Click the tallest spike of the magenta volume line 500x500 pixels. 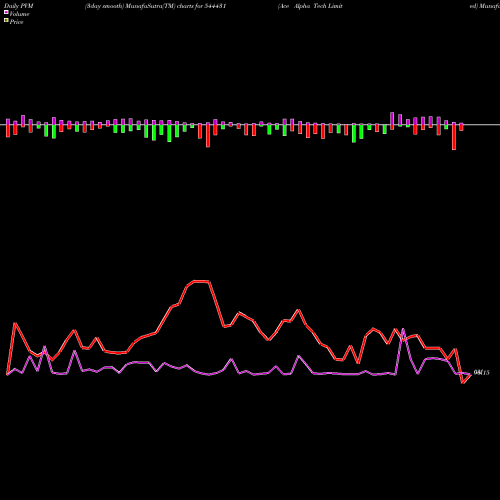[403, 329]
